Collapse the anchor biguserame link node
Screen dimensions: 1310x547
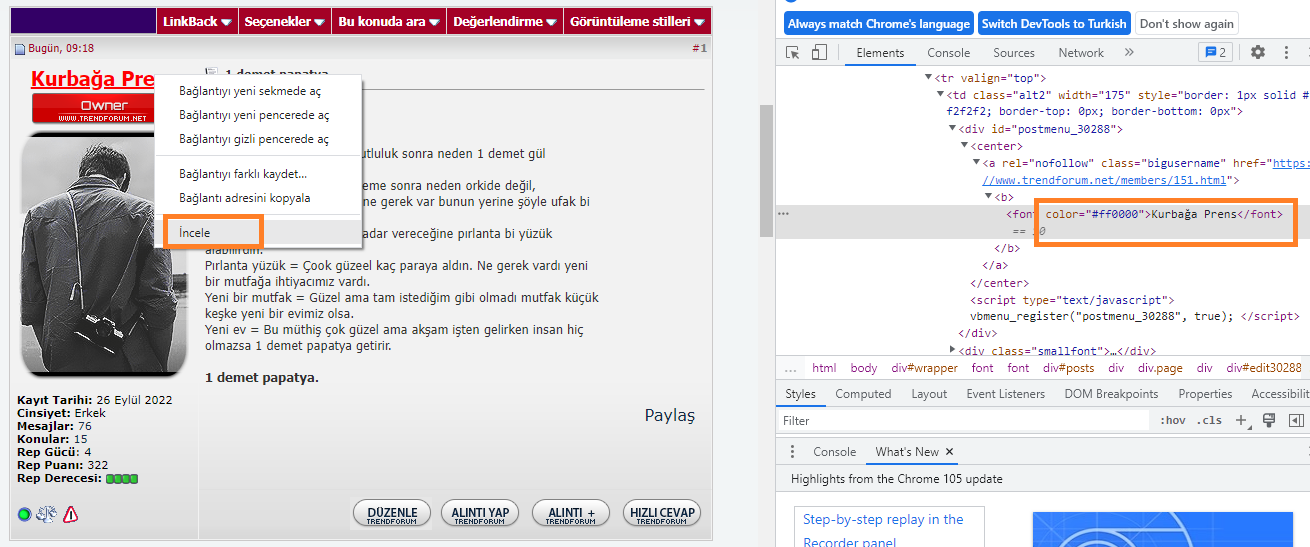coord(976,163)
